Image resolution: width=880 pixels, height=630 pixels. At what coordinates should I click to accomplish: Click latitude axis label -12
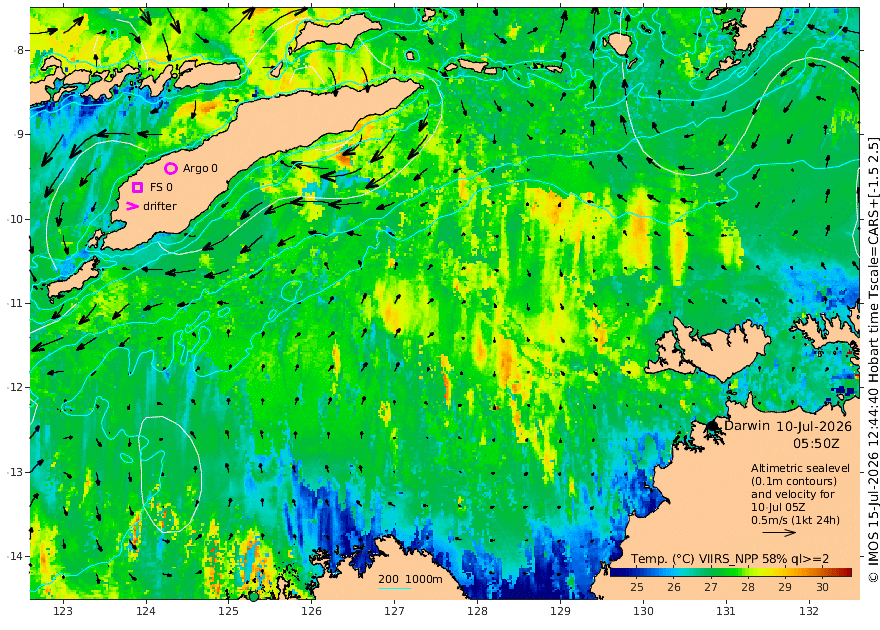click(16, 387)
